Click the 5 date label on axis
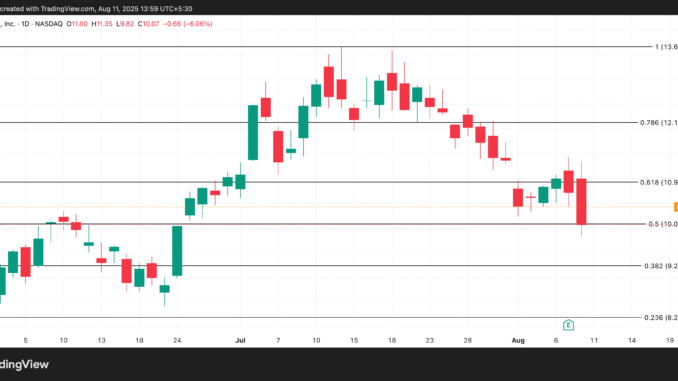 click(26, 340)
